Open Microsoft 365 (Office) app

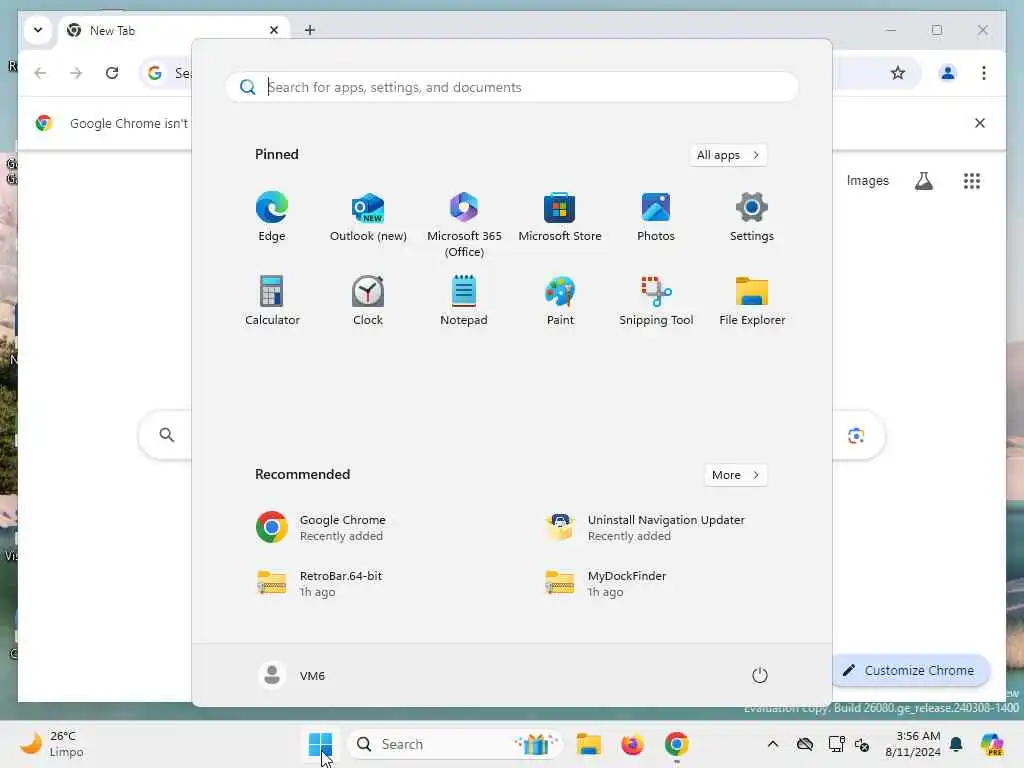464,225
